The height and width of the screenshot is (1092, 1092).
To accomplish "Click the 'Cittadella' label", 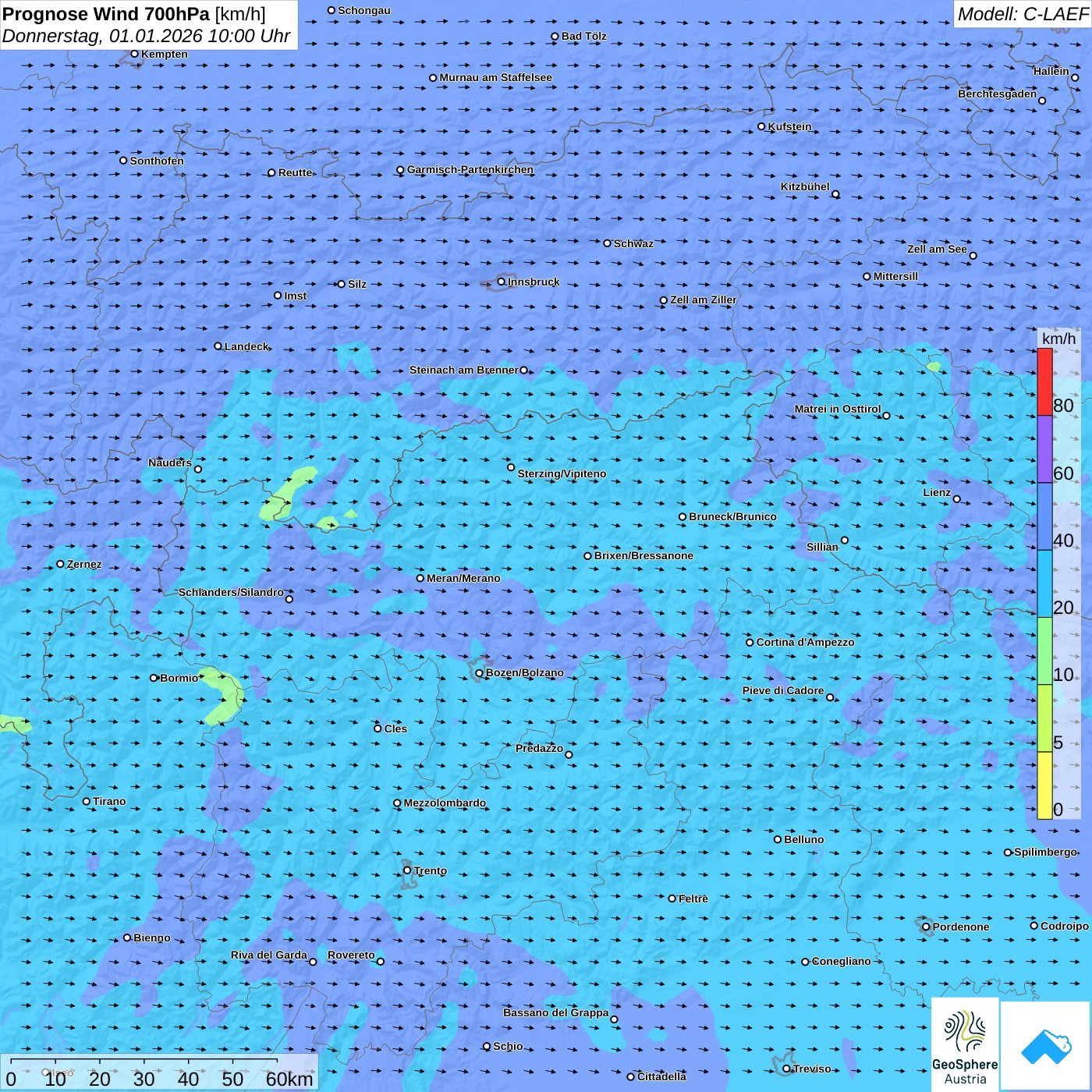I will click(x=661, y=1076).
